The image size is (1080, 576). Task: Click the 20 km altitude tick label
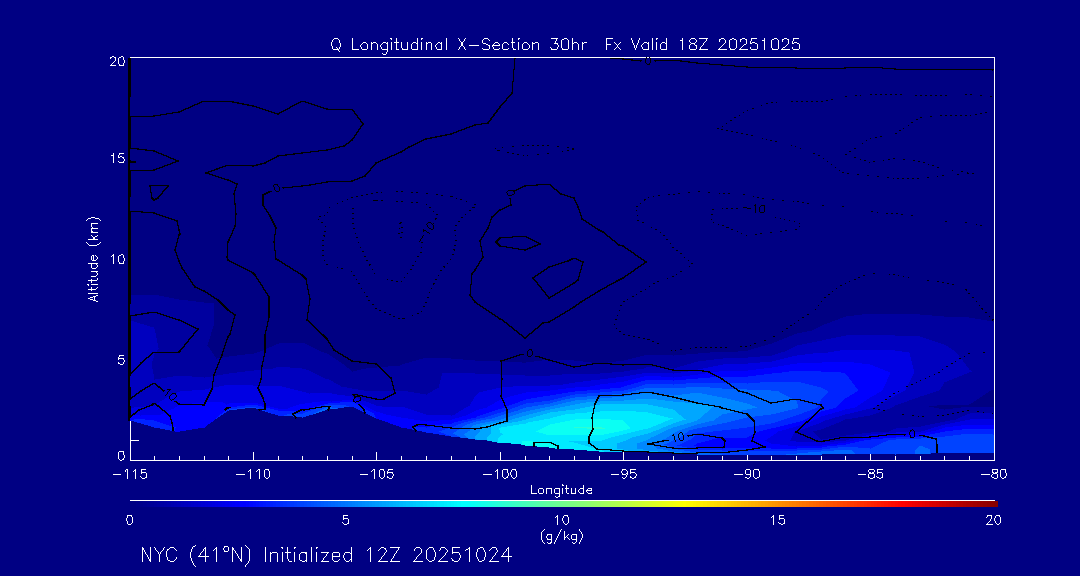point(115,61)
